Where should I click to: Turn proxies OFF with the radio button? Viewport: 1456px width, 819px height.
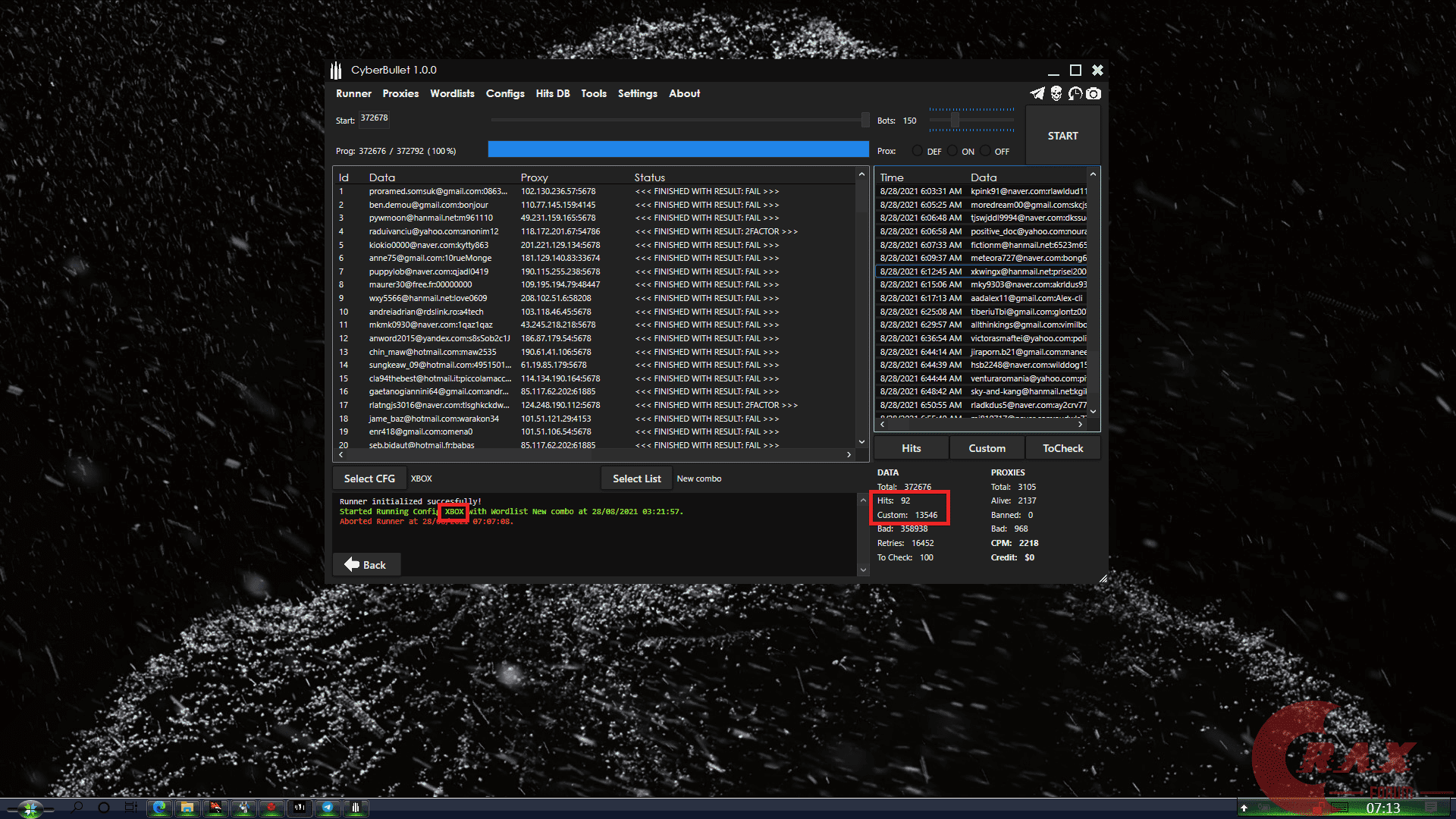click(x=984, y=151)
